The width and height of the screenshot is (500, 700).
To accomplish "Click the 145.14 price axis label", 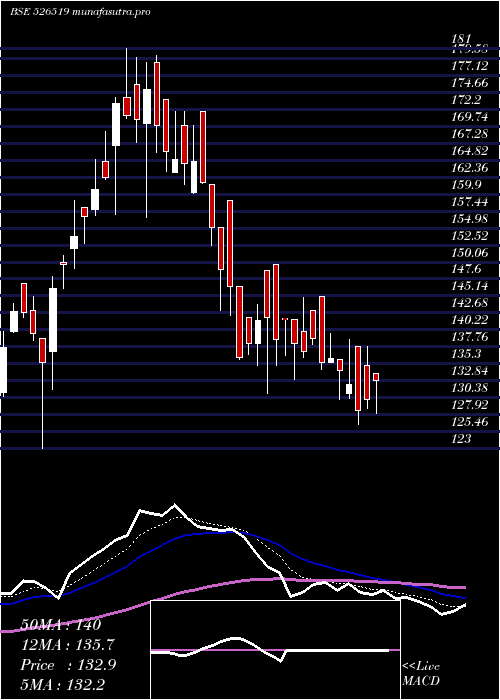I will pos(470,286).
